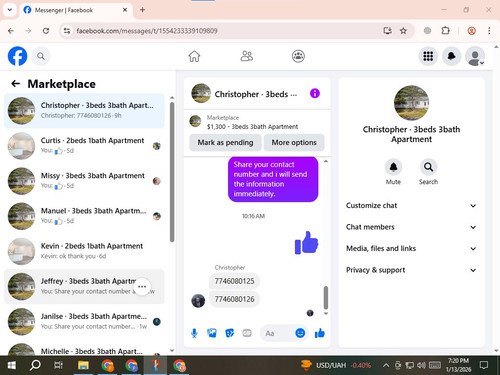The image size is (500, 375).
Task: Click message 7746080125
Action: point(234,281)
